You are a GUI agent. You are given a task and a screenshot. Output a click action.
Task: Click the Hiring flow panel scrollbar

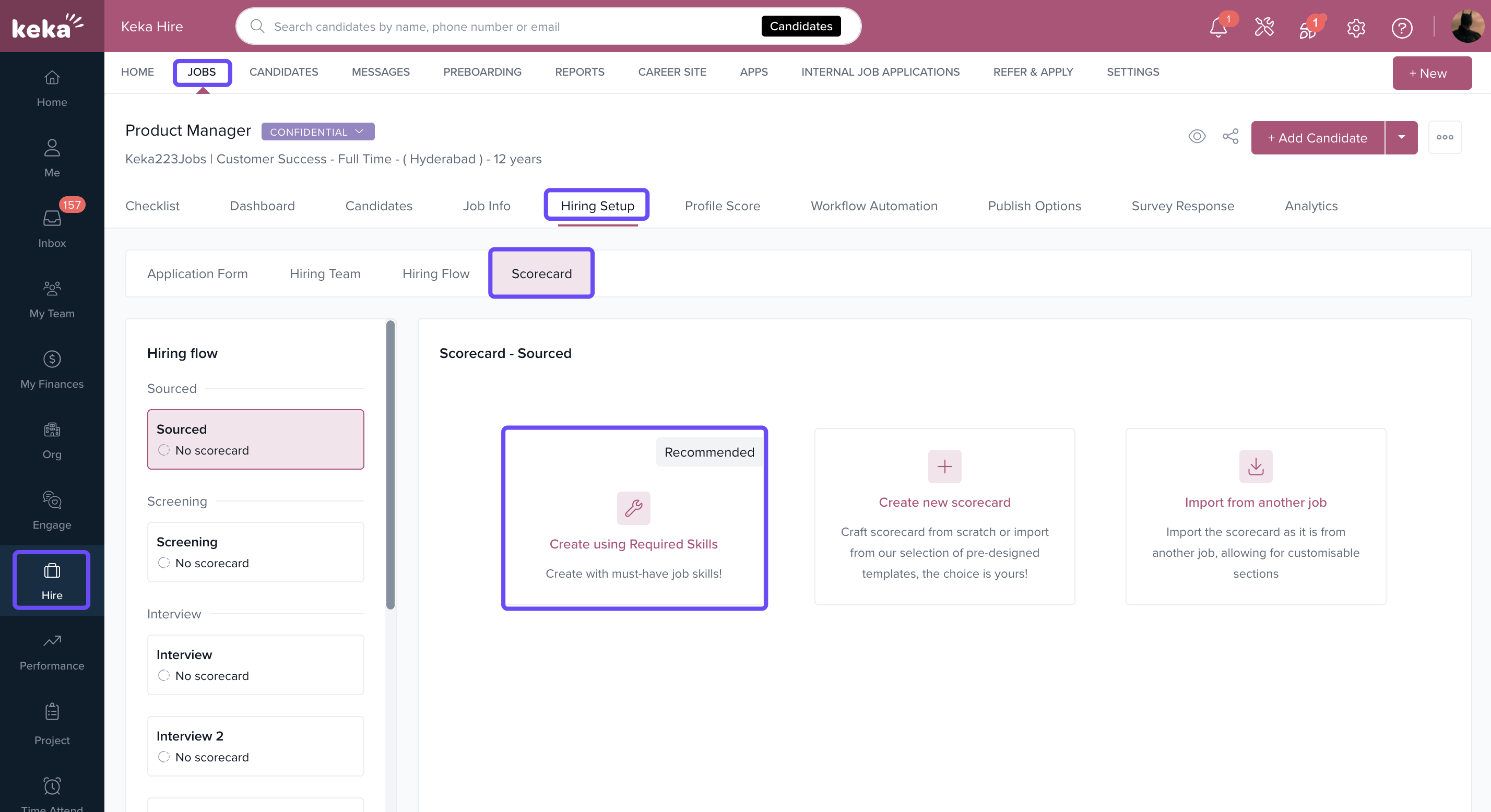(x=390, y=463)
